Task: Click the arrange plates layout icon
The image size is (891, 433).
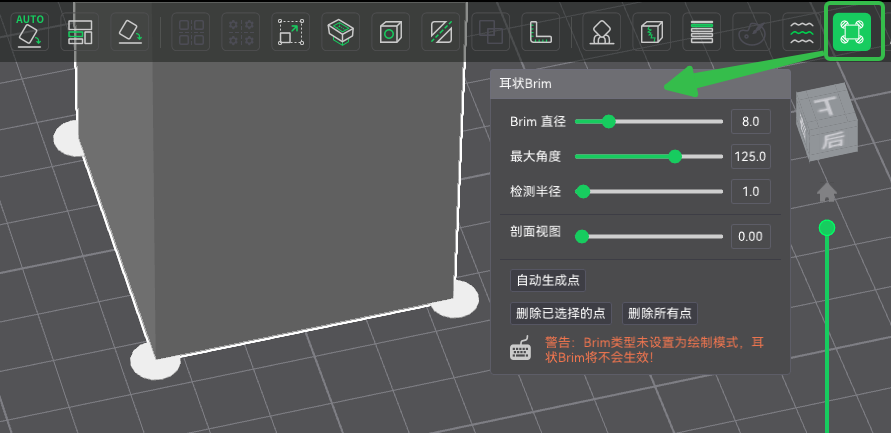Action: (x=79, y=32)
